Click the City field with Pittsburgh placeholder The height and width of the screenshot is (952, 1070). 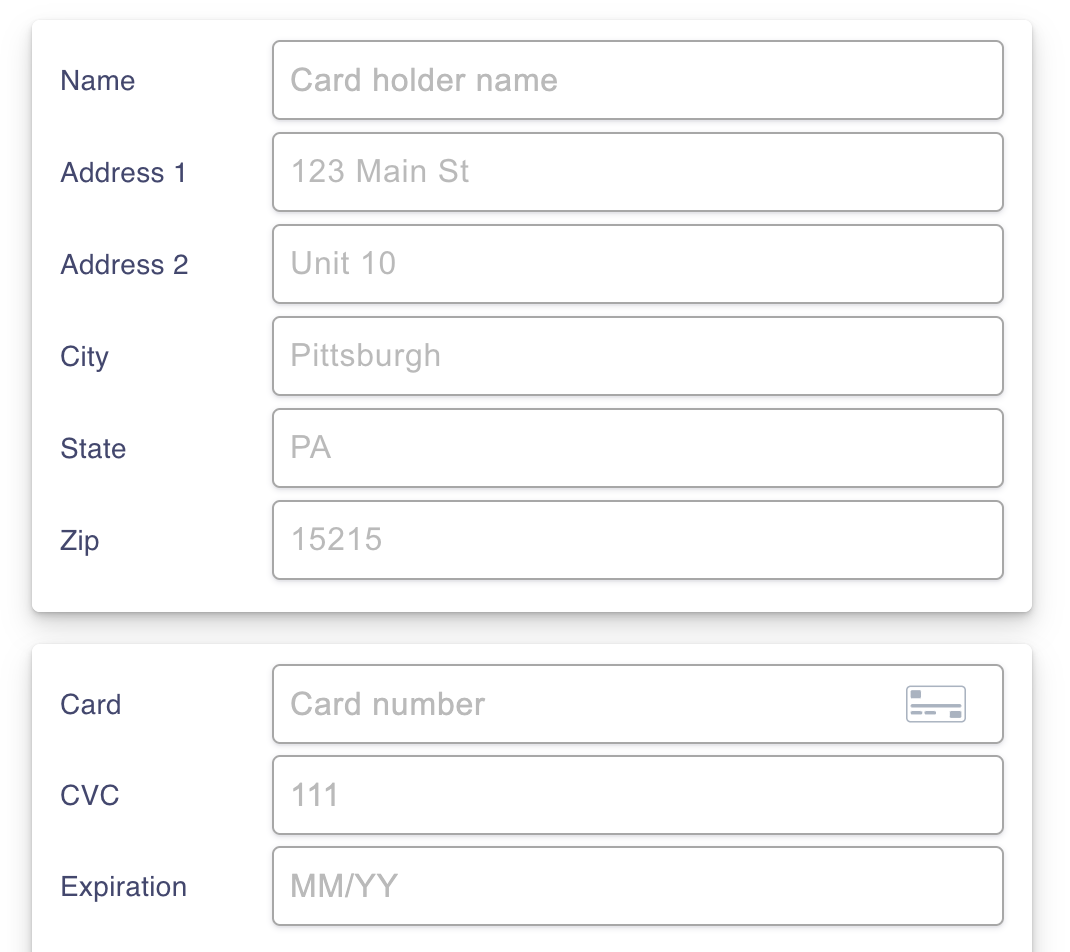[638, 356]
